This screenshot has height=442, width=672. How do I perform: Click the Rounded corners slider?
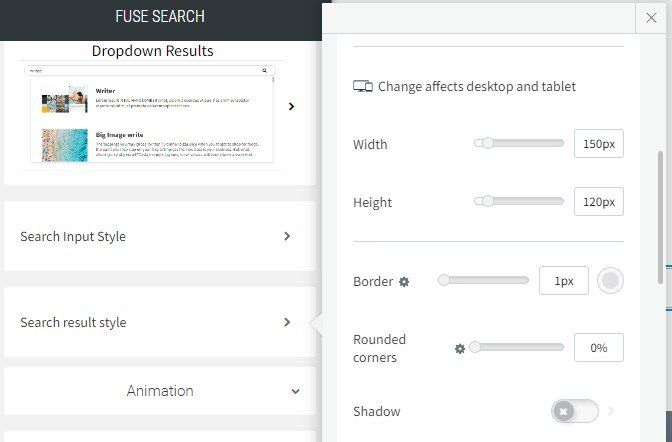[x=518, y=348]
